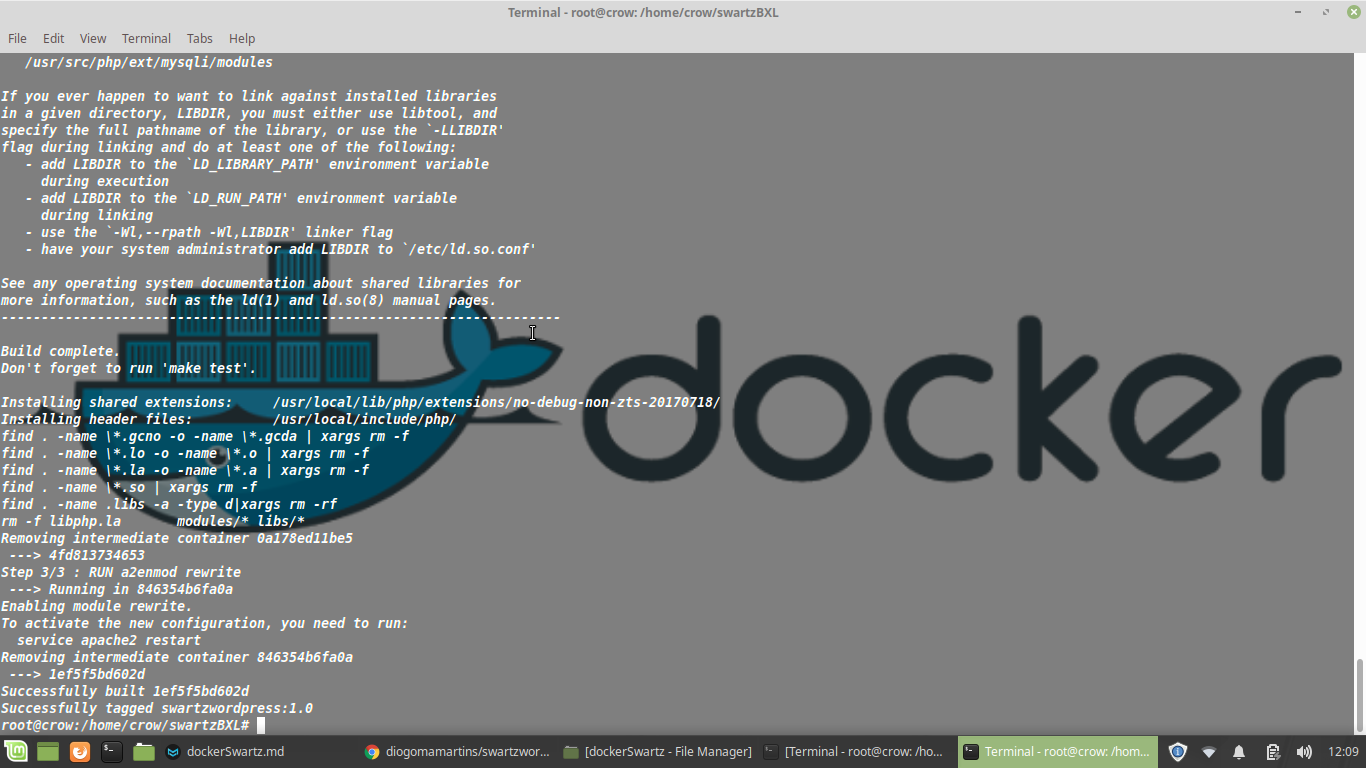1366x768 pixels.
Task: Click the 'Enabling module rewrite.' line
Action: [96, 606]
